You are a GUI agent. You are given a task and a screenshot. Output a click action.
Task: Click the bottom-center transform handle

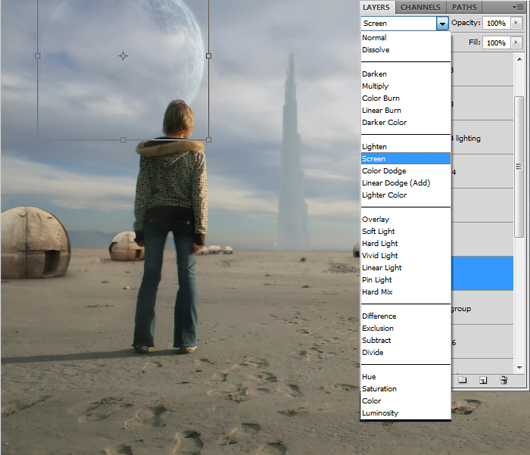click(x=123, y=140)
